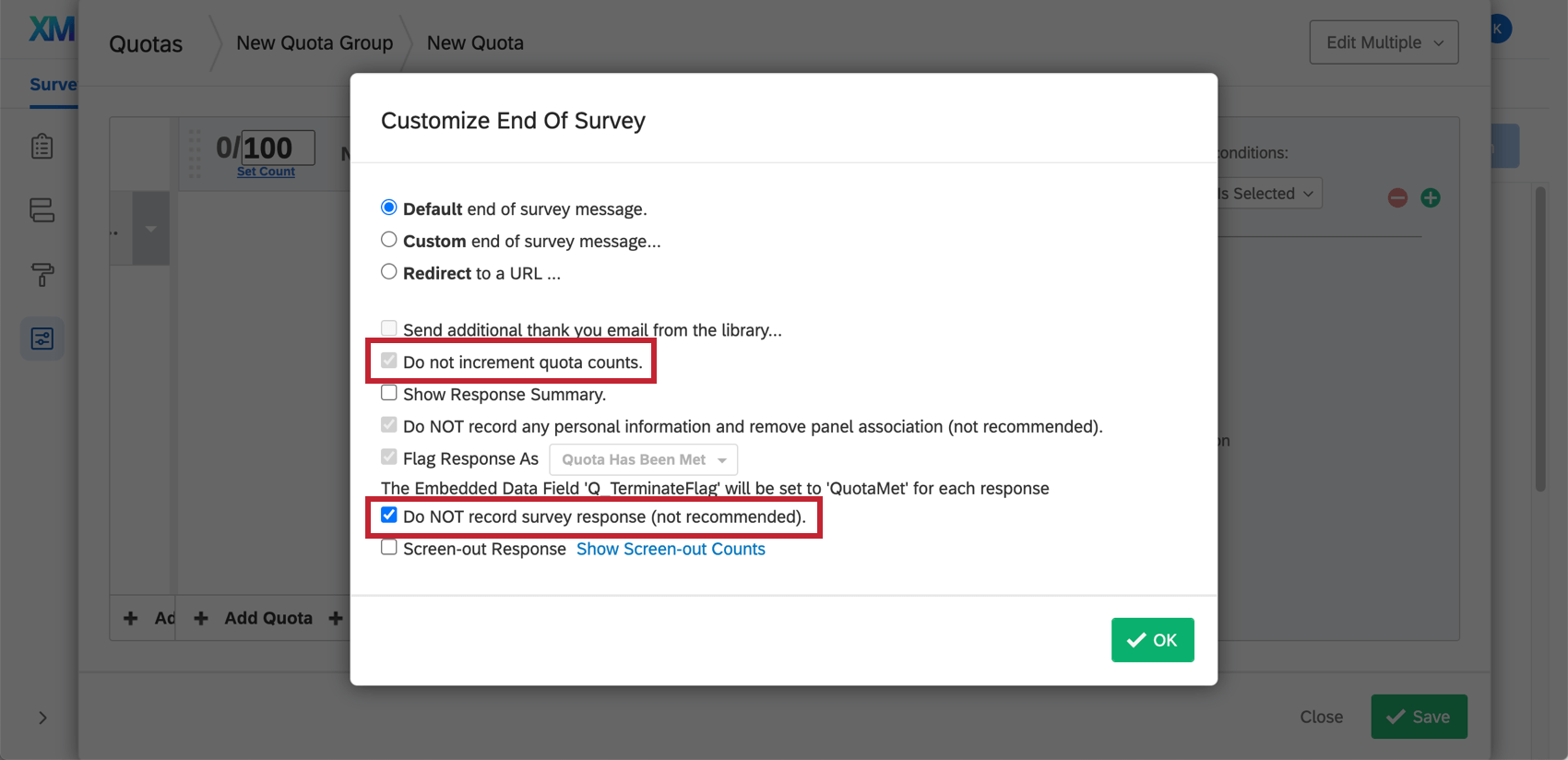Open Look and feel paint roller icon
This screenshot has height=760, width=1568.
(x=42, y=274)
